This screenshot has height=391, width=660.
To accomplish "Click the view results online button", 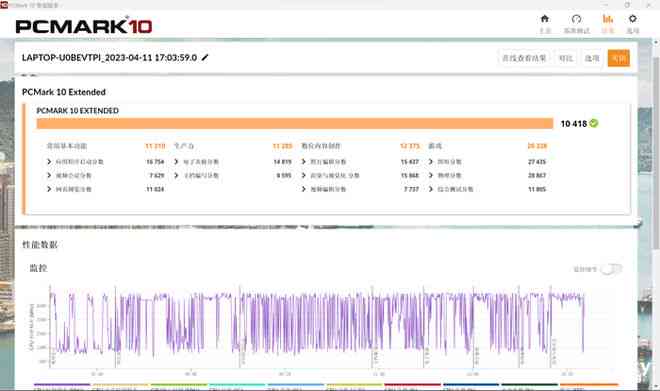I will pos(524,58).
